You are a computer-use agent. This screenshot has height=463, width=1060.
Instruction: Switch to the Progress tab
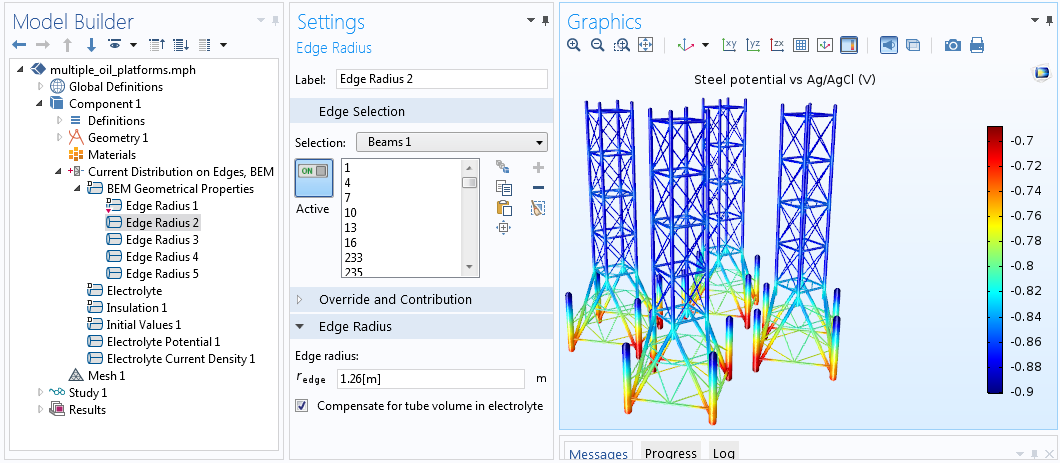click(670, 453)
